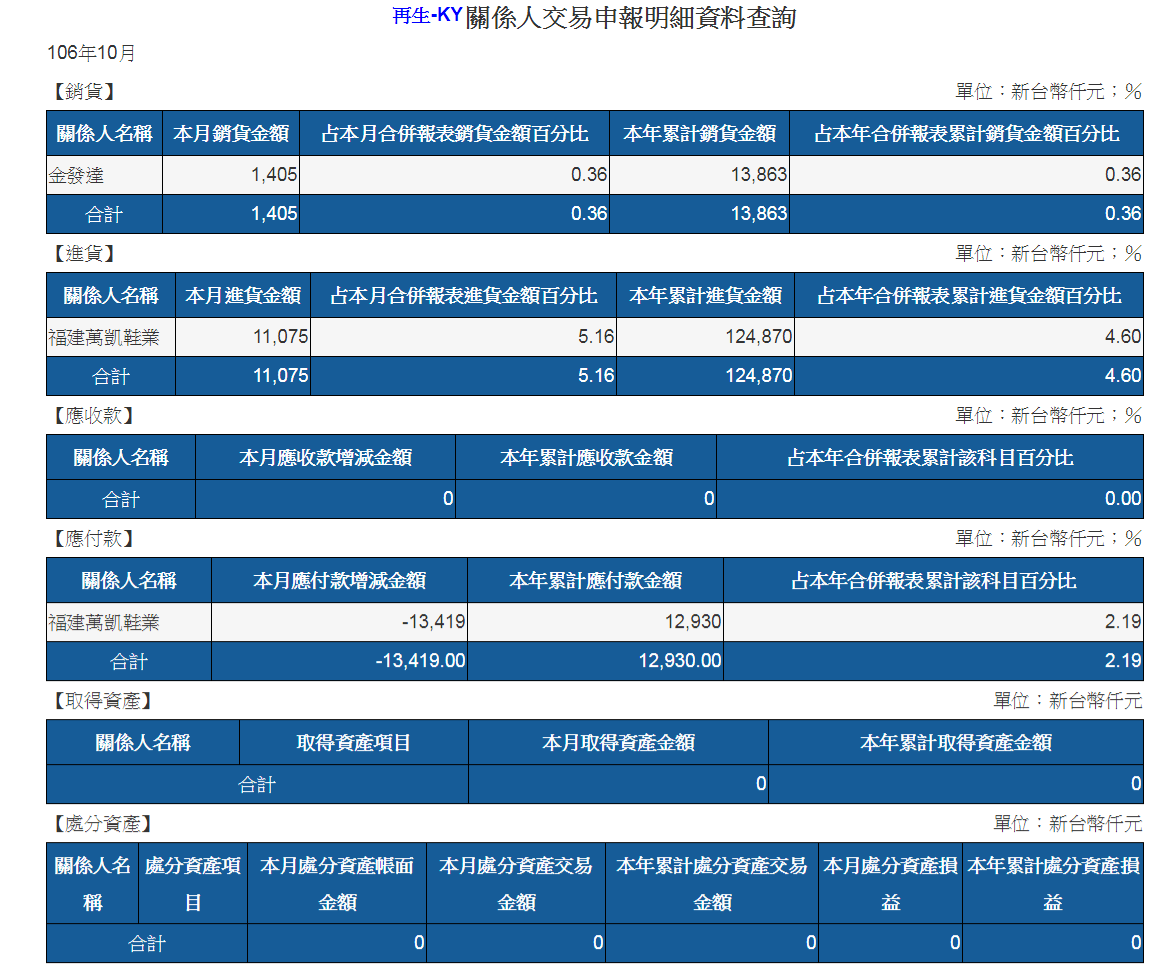Click the 本月處分資產交易金額 column header

pyautogui.click(x=516, y=884)
